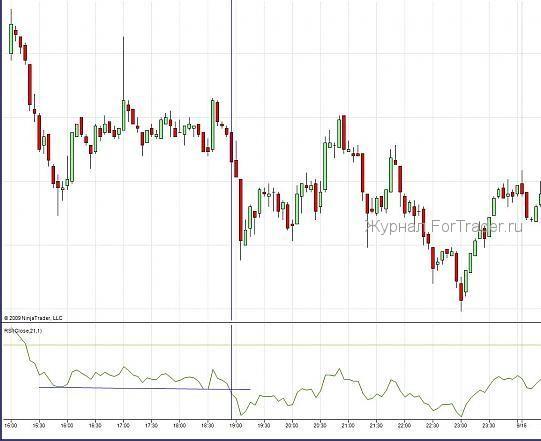Viewport: 541px width, 441px height.
Task: Select the blue horizontal trendline on RSI panel
Action: [x=145, y=389]
